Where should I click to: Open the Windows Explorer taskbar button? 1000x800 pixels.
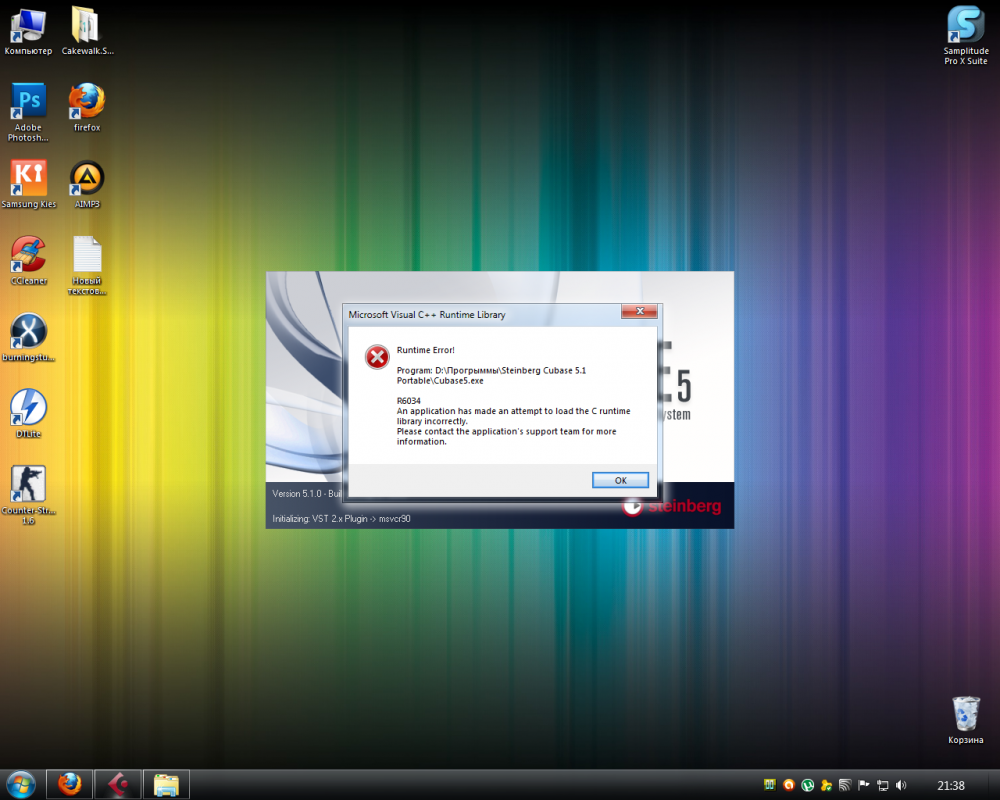point(166,785)
